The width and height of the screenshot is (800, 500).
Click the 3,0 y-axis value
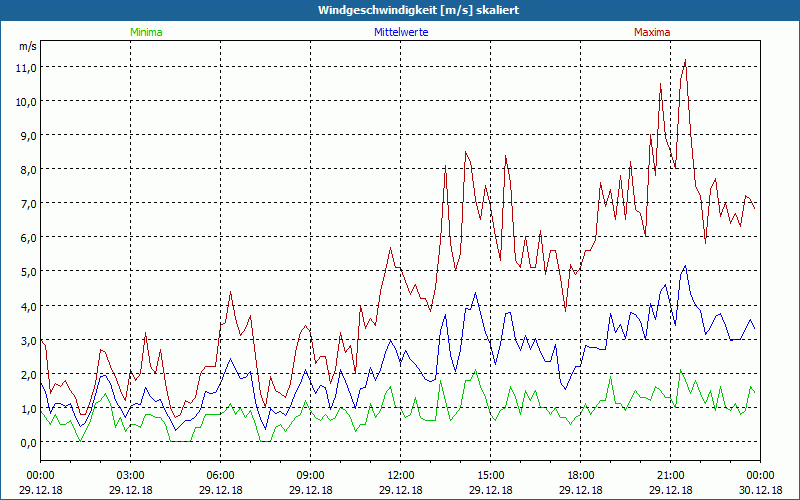point(29,341)
